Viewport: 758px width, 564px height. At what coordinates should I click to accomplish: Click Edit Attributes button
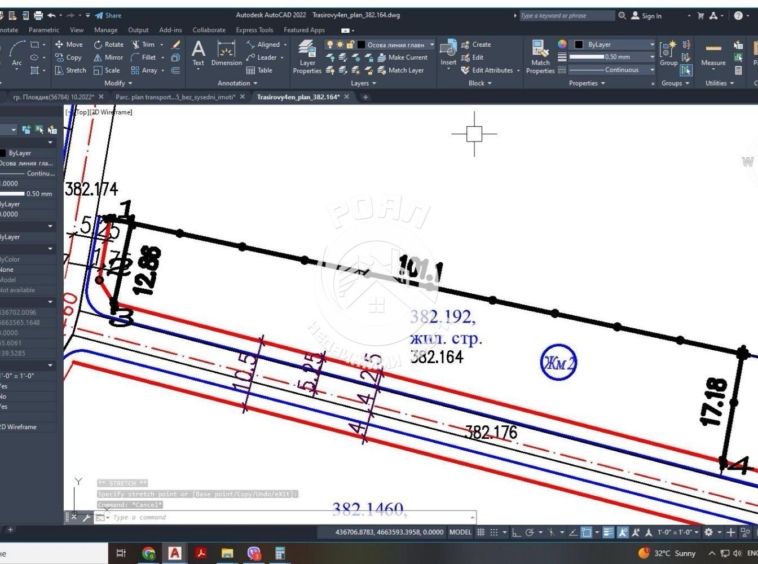click(487, 71)
